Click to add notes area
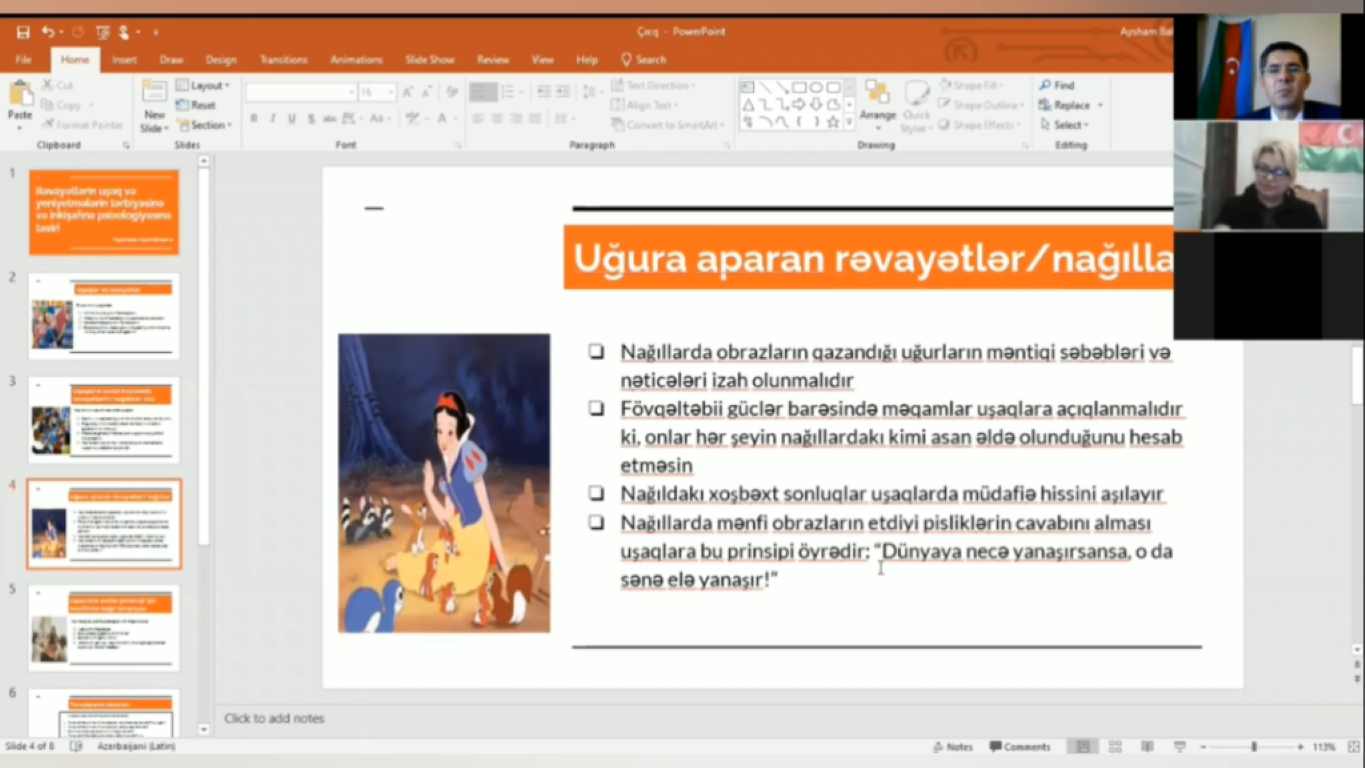This screenshot has height=768, width=1365. [x=274, y=718]
